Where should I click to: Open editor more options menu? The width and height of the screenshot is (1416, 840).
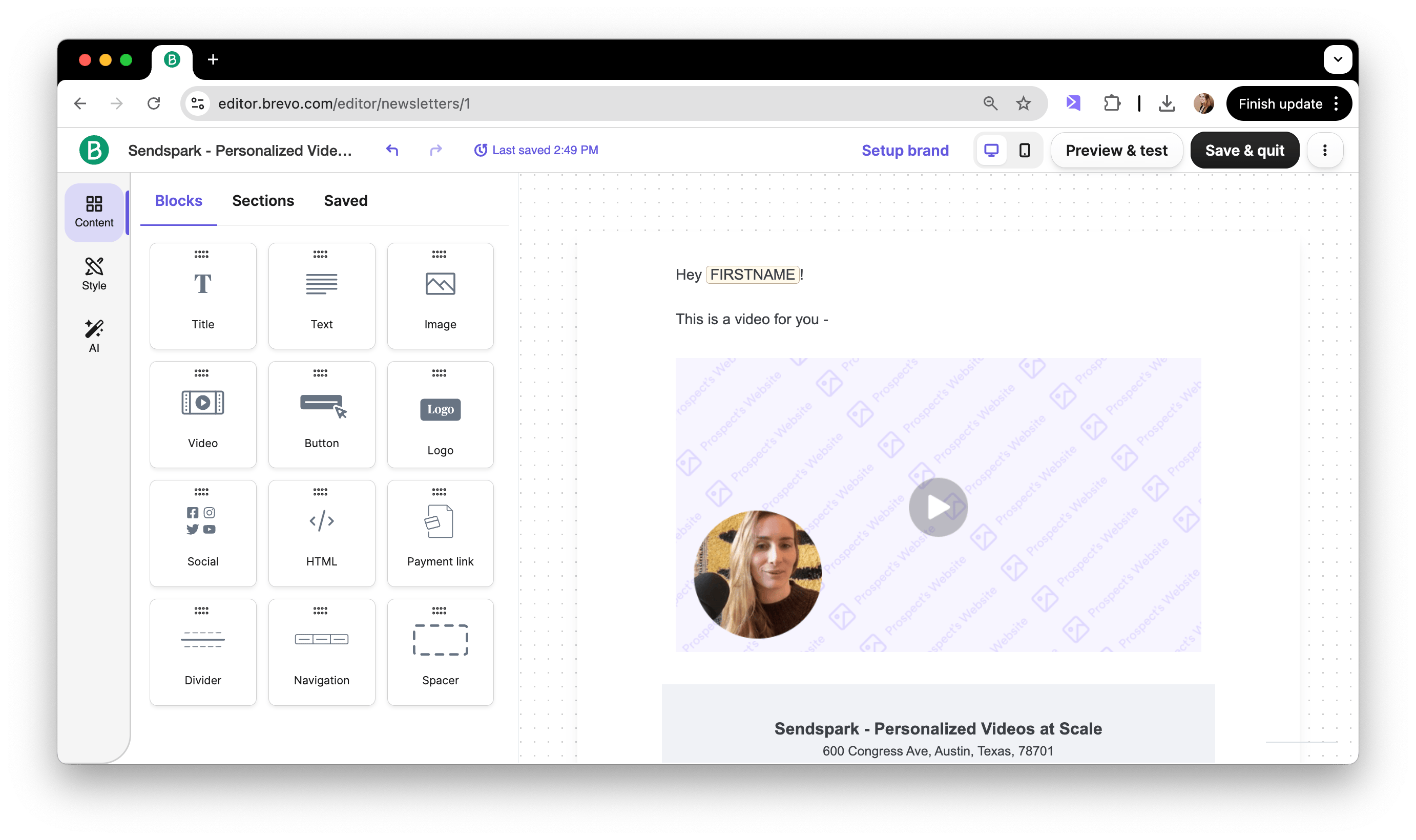tap(1324, 150)
